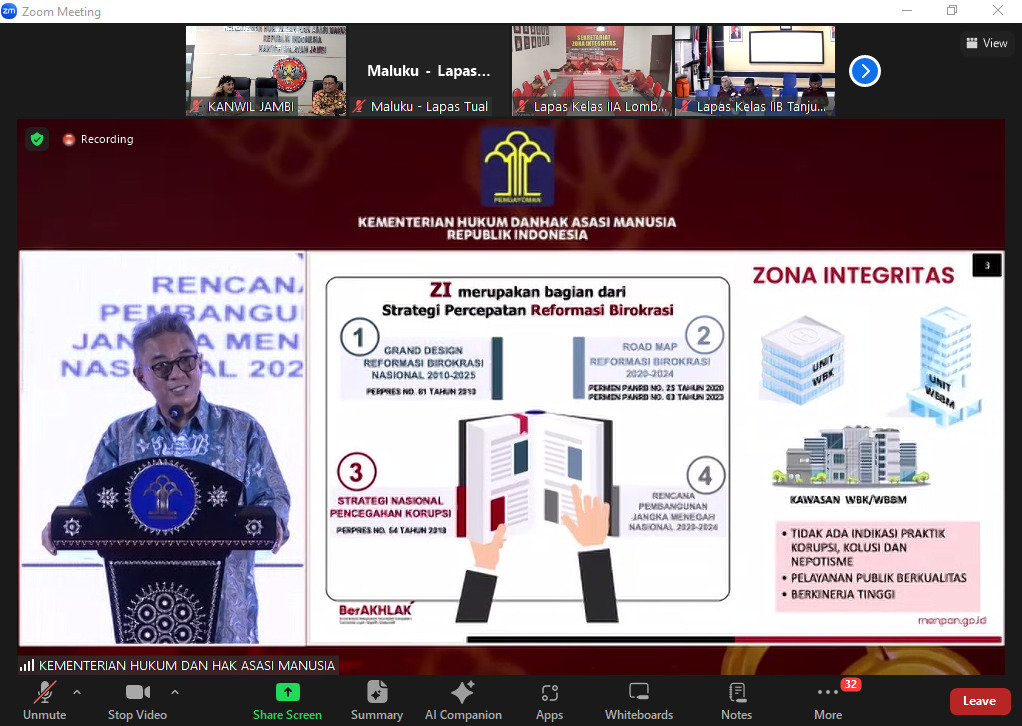Click the KAWASAN WBK/WBBM caption
1022x726 pixels.
(x=848, y=500)
